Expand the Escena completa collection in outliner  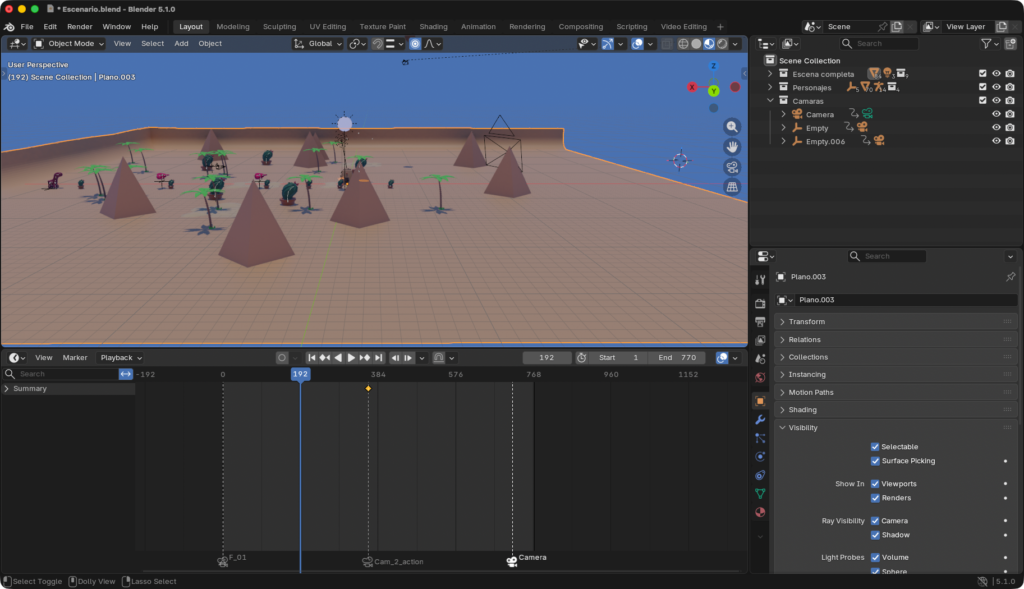coord(770,74)
